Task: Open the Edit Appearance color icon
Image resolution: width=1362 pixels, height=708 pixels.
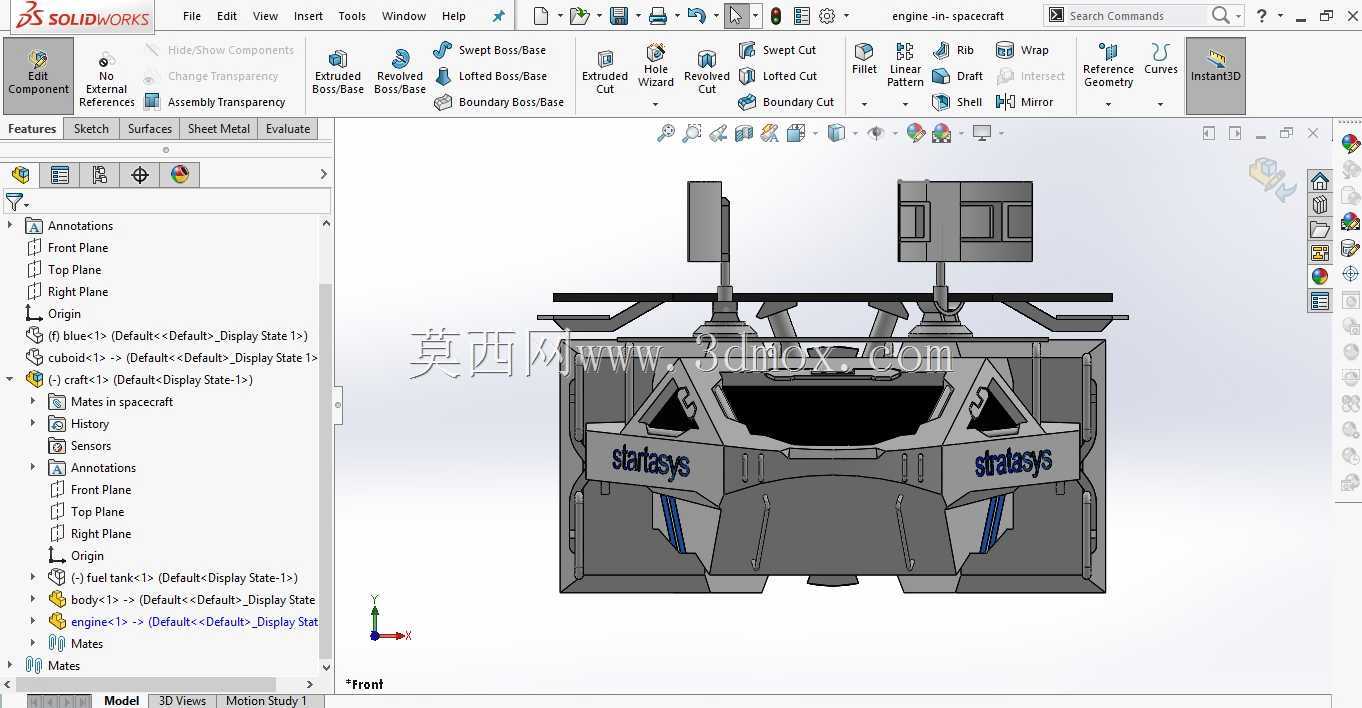Action: (x=915, y=133)
